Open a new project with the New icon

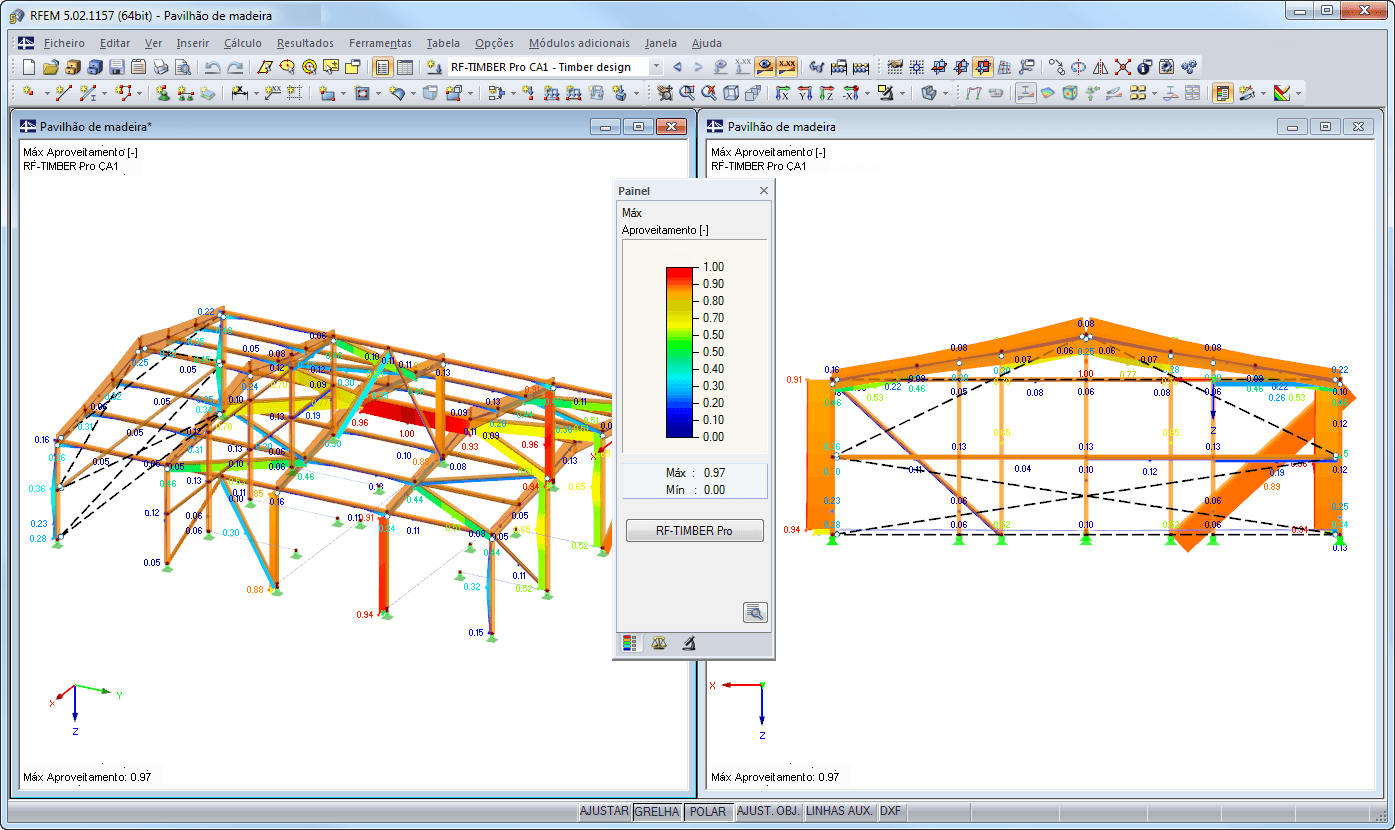27,65
